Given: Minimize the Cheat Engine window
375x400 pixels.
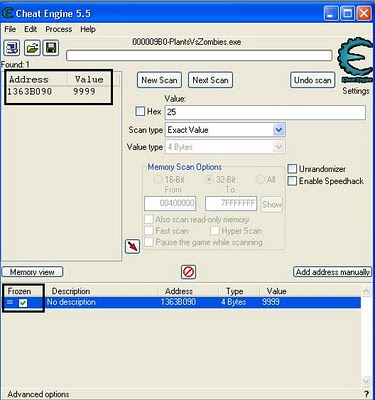Looking at the screenshot, I should pyautogui.click(x=331, y=14).
